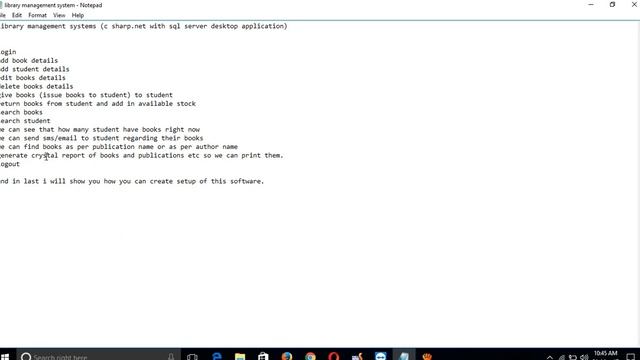Click the 'create setup of this software' line
Viewport: 640px width, 360px height.
pyautogui.click(x=132, y=181)
